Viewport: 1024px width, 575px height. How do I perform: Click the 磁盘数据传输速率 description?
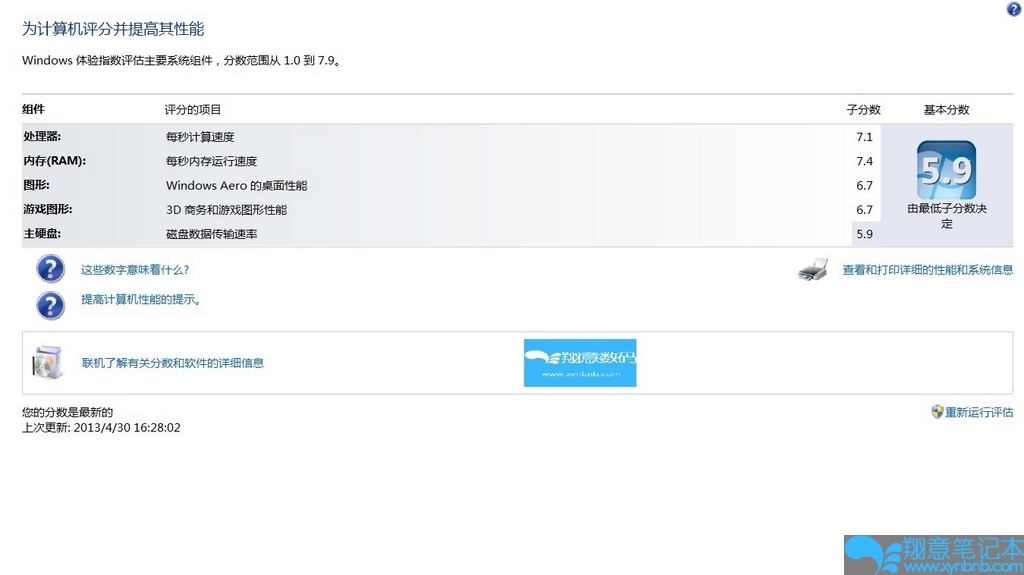(212, 233)
